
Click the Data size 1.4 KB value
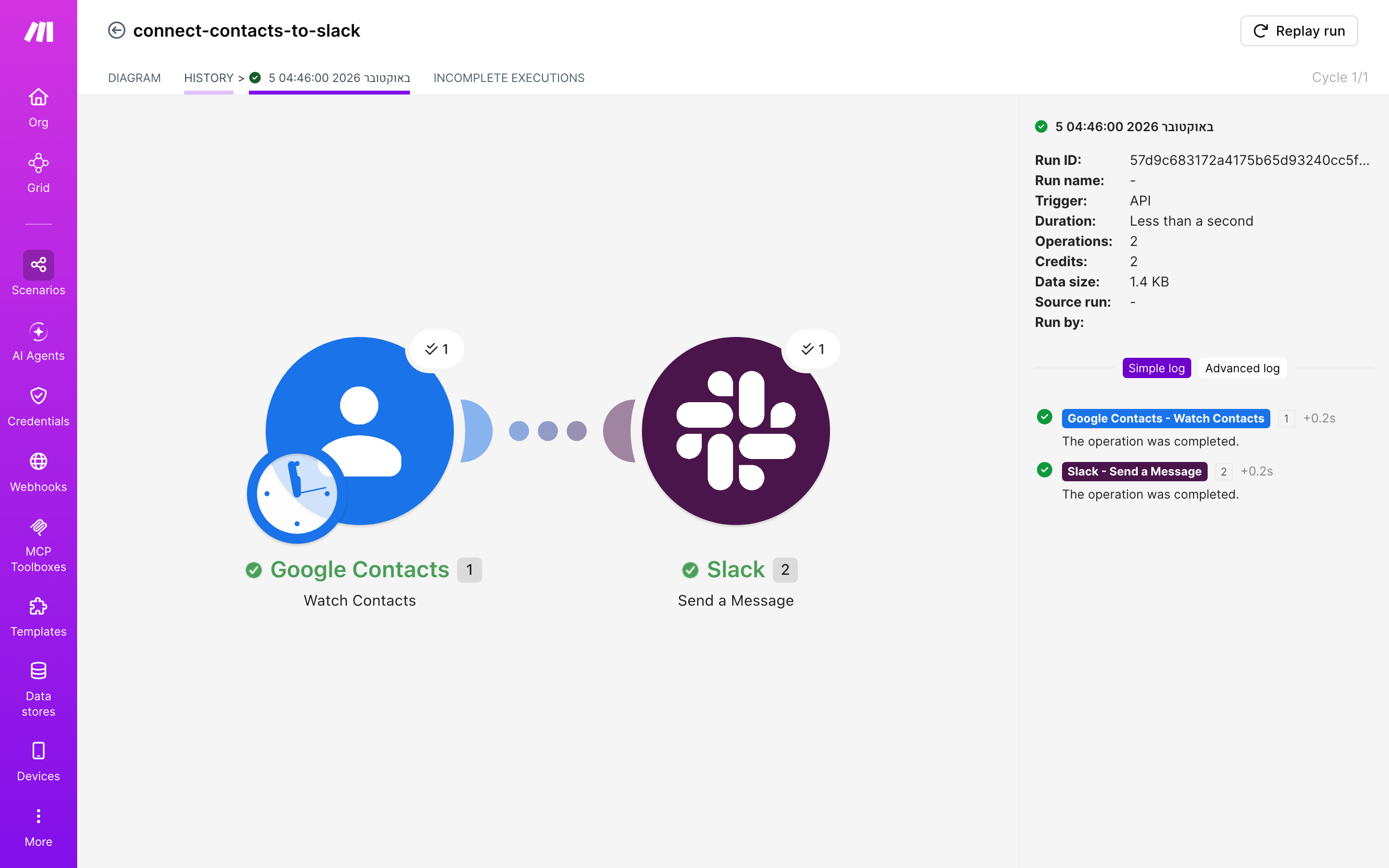click(x=1149, y=282)
